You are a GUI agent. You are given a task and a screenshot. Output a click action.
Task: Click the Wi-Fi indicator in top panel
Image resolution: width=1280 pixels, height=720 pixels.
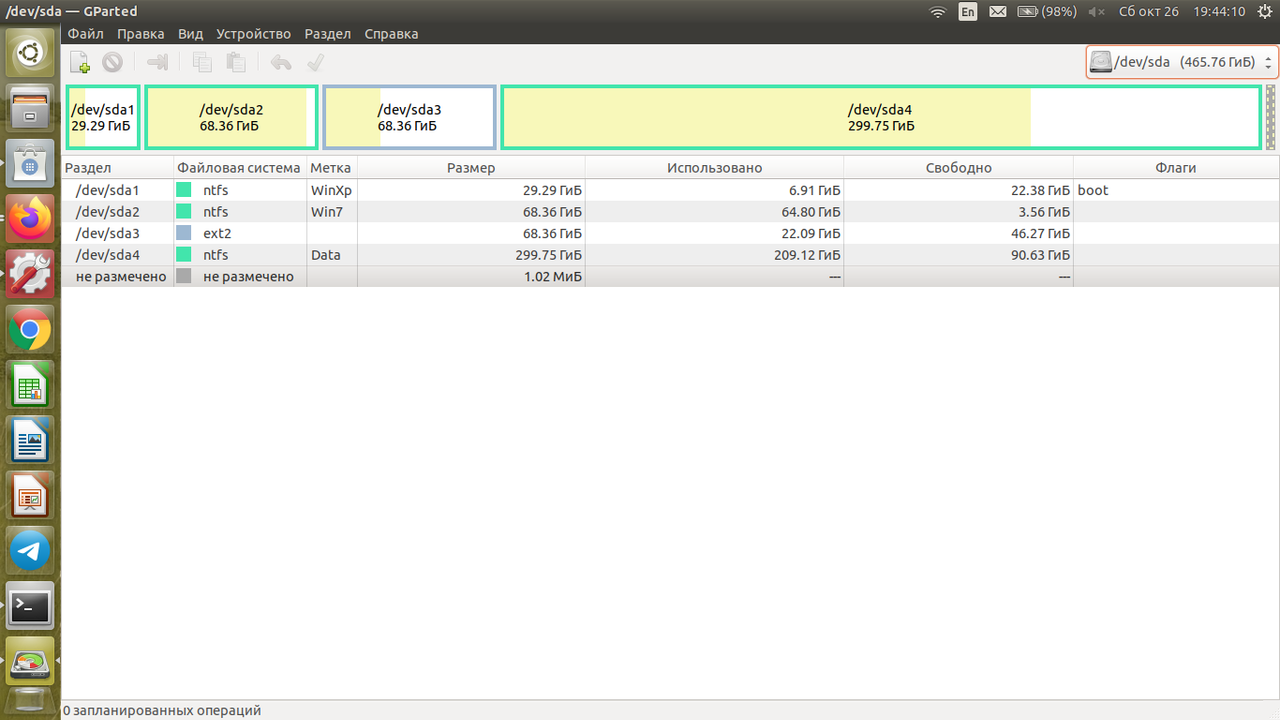click(x=937, y=11)
